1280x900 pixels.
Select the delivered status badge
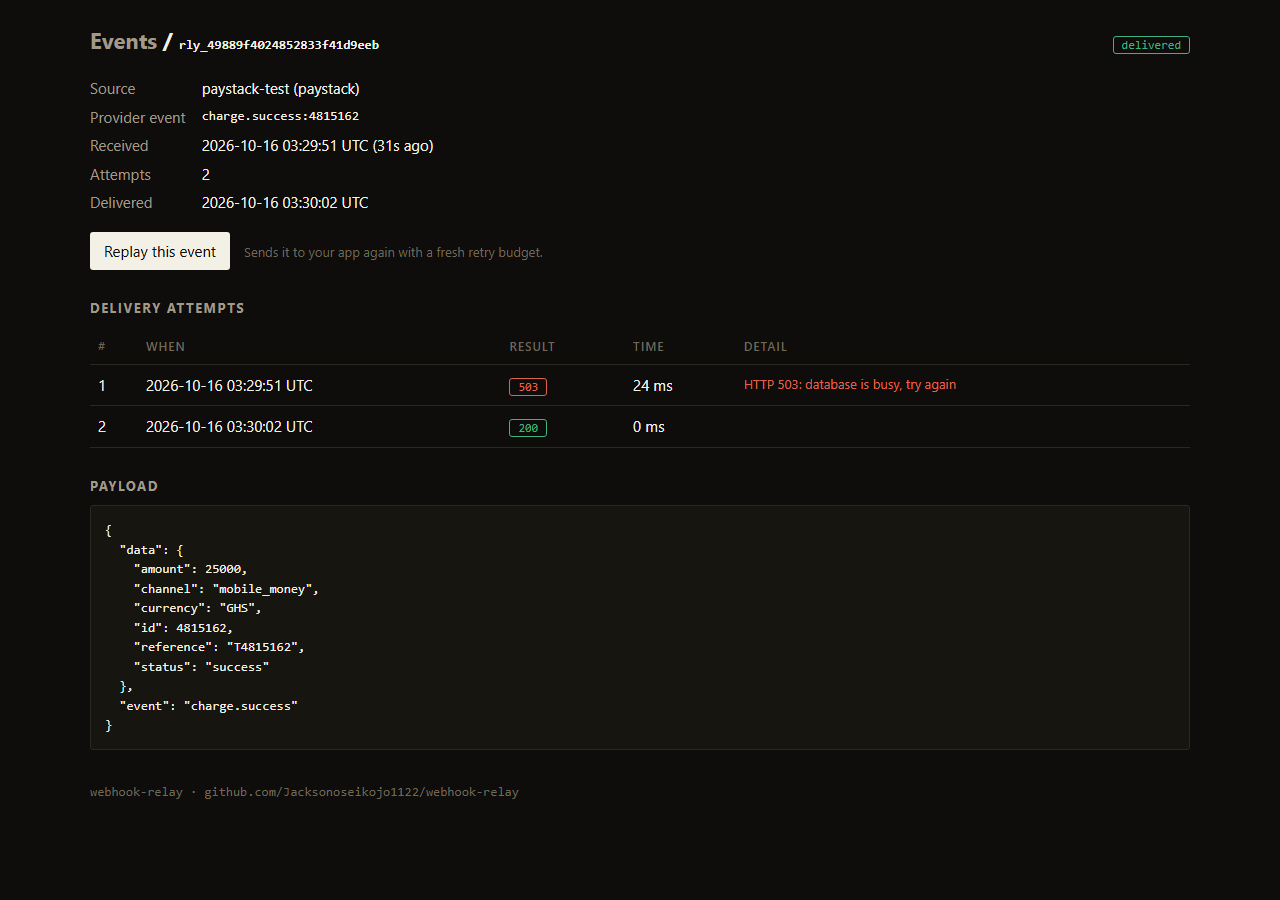1151,45
